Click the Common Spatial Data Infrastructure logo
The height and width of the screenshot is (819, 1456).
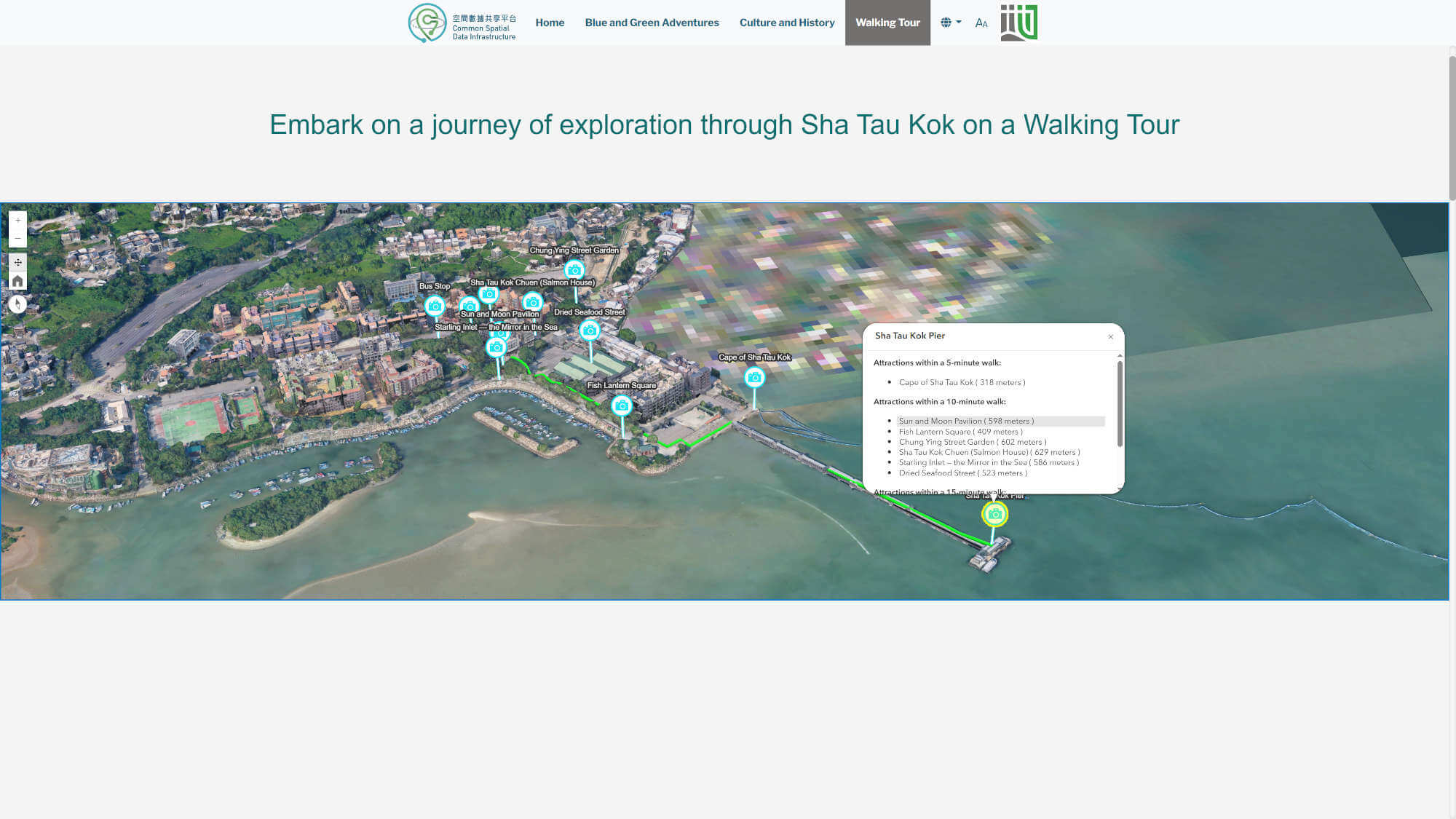click(x=462, y=23)
